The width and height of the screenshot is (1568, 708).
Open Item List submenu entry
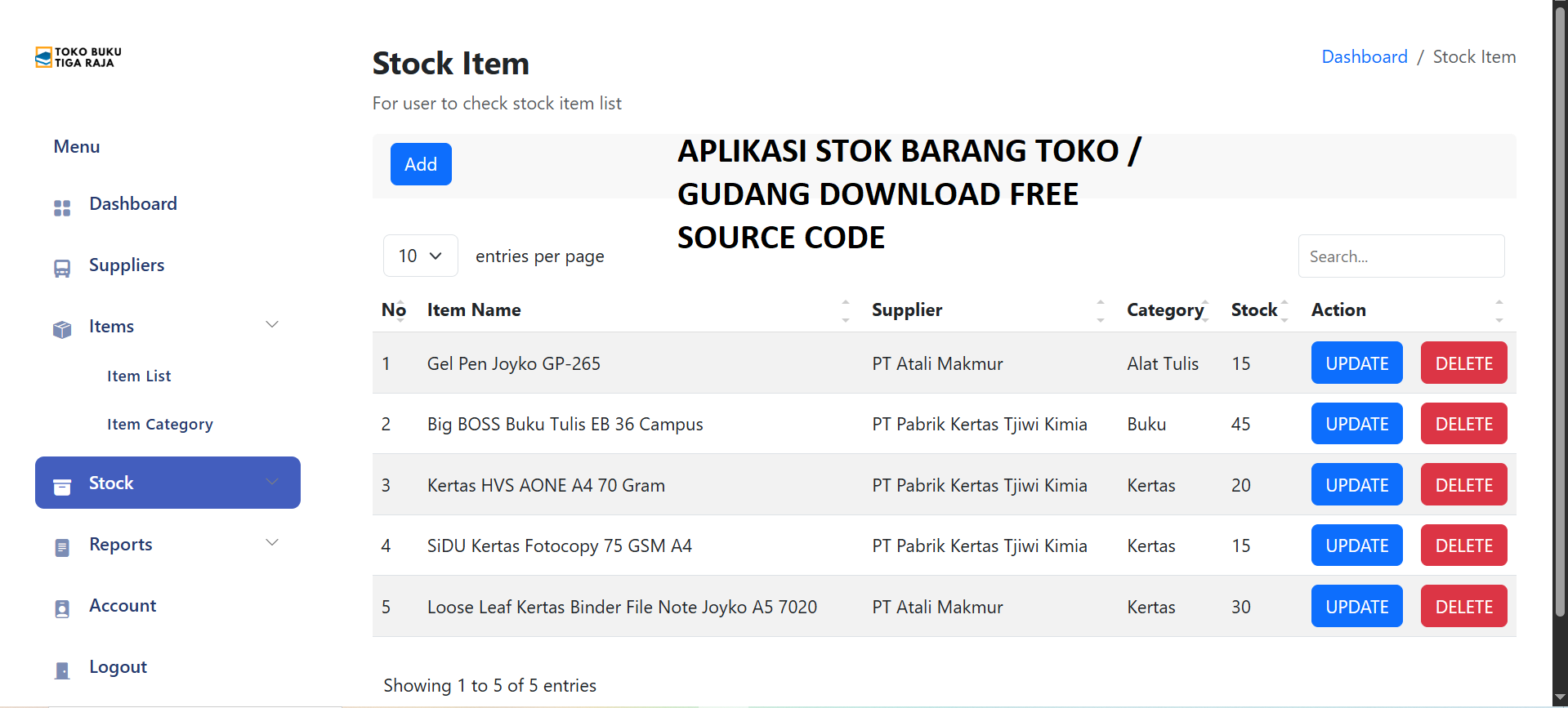pos(139,376)
